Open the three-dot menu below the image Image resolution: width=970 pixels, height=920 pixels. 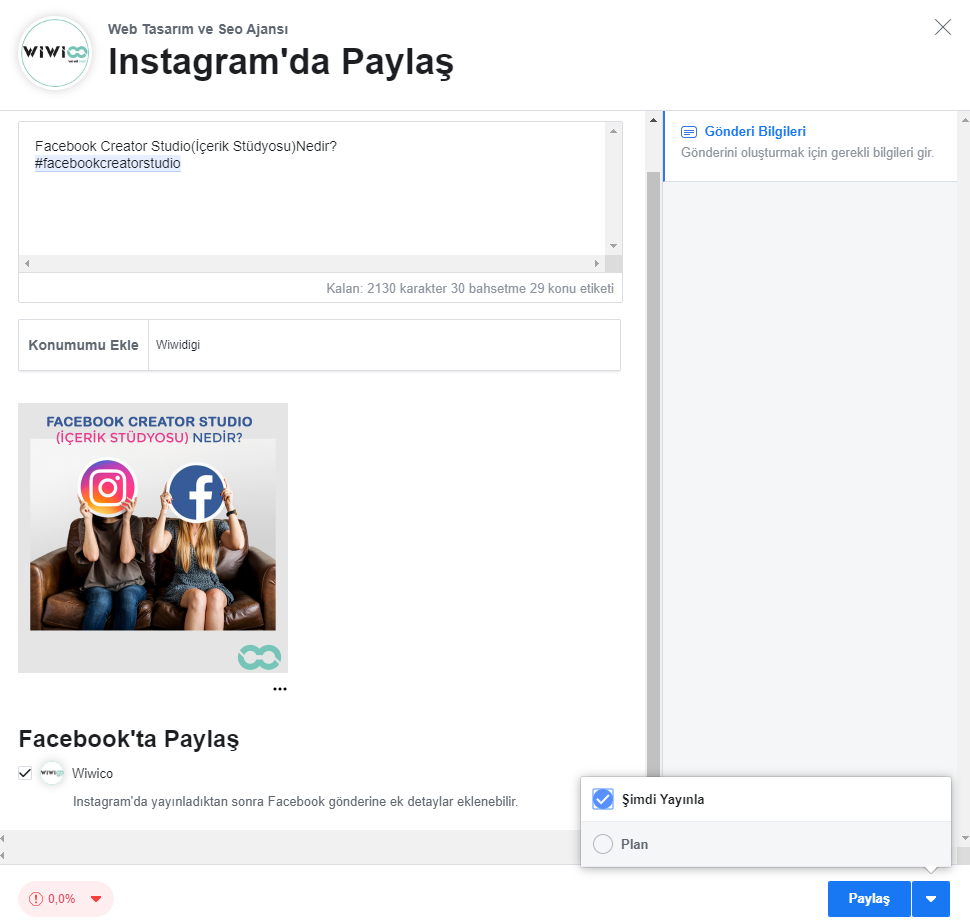click(x=279, y=689)
